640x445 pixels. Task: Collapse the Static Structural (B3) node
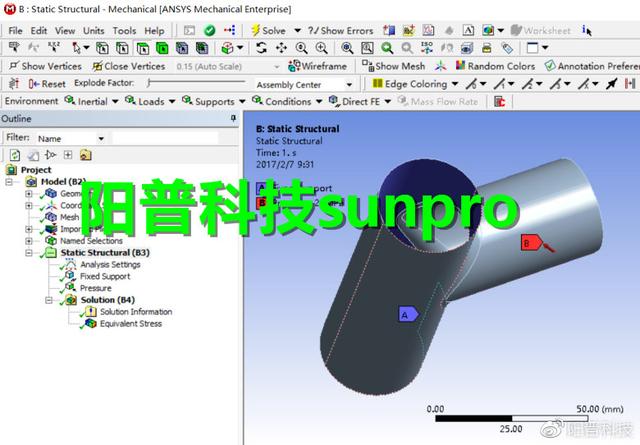[29, 253]
